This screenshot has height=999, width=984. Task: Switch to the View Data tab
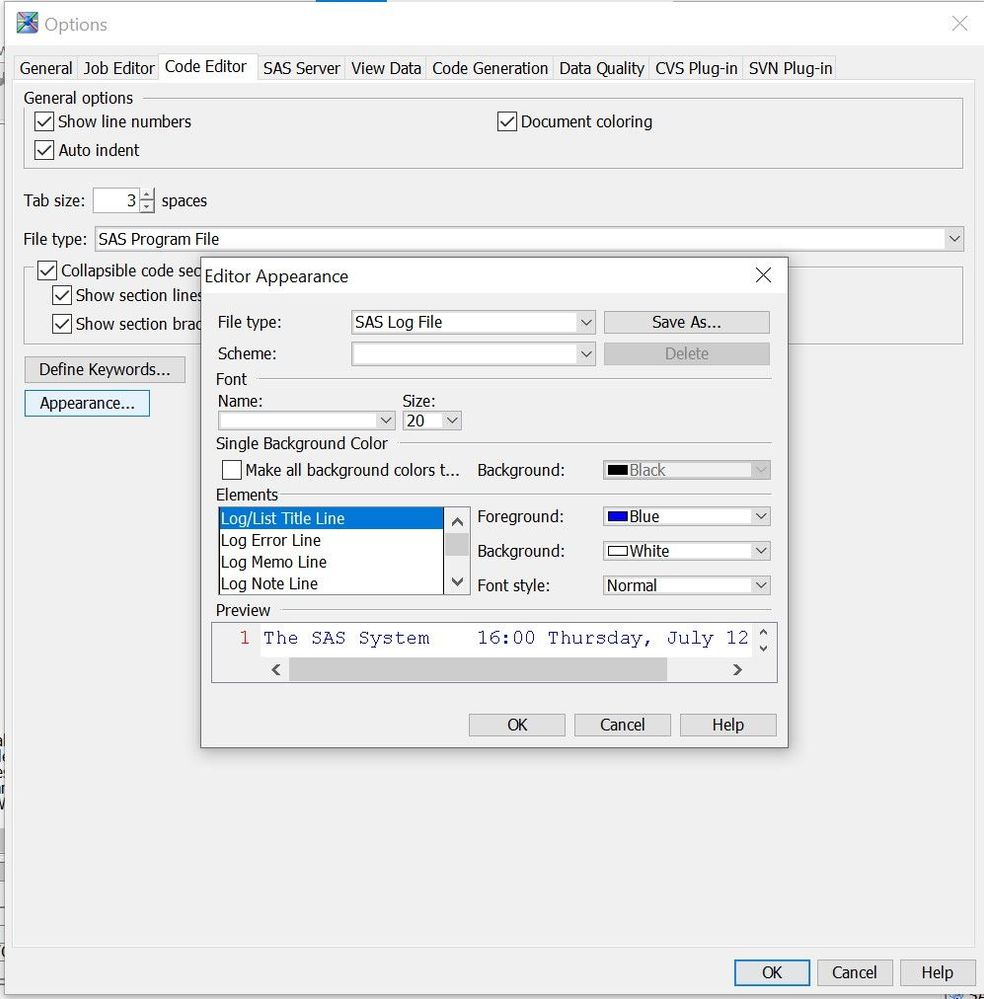(386, 68)
